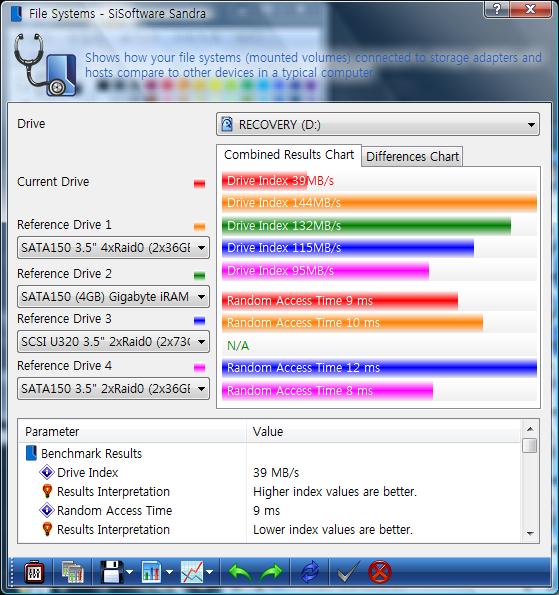Click the red cancel icon
Screen dimensions: 559x595
[x=379, y=572]
